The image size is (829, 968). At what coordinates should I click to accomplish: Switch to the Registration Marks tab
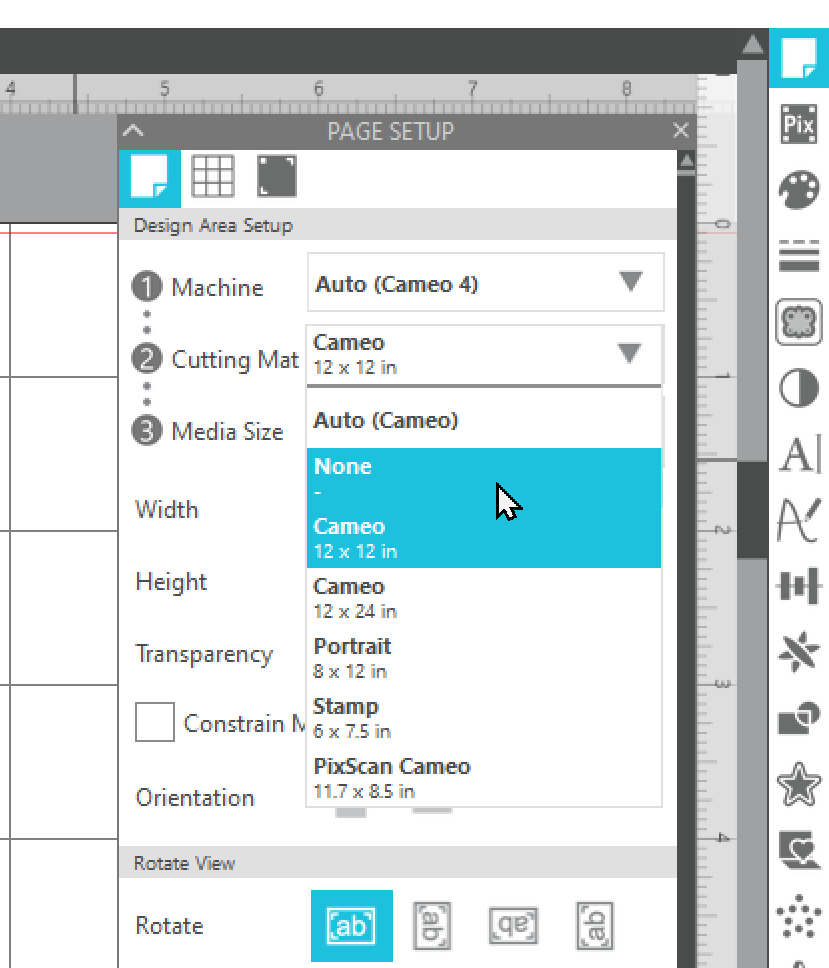tap(277, 177)
